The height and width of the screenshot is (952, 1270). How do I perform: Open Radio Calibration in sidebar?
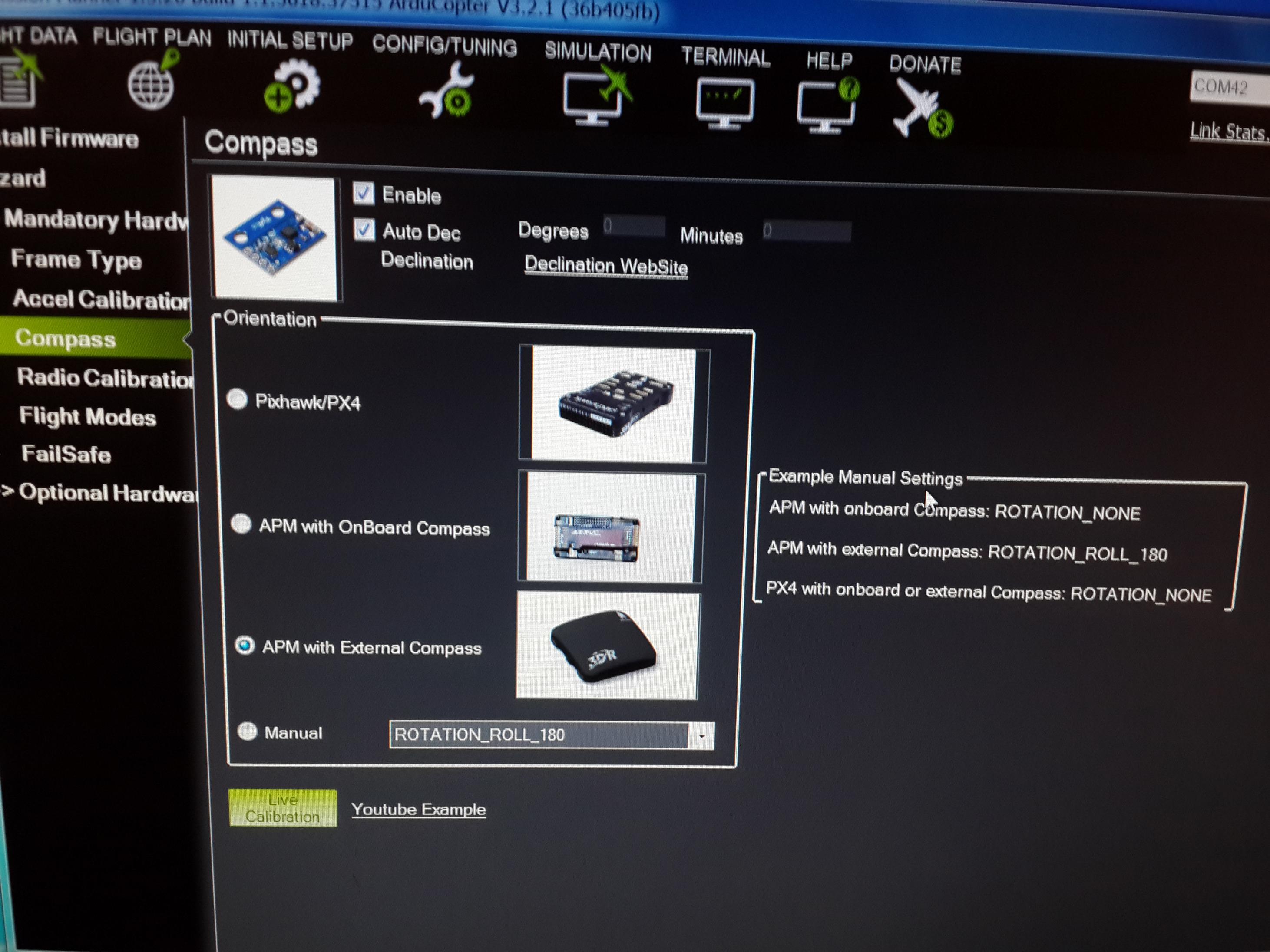coord(105,378)
